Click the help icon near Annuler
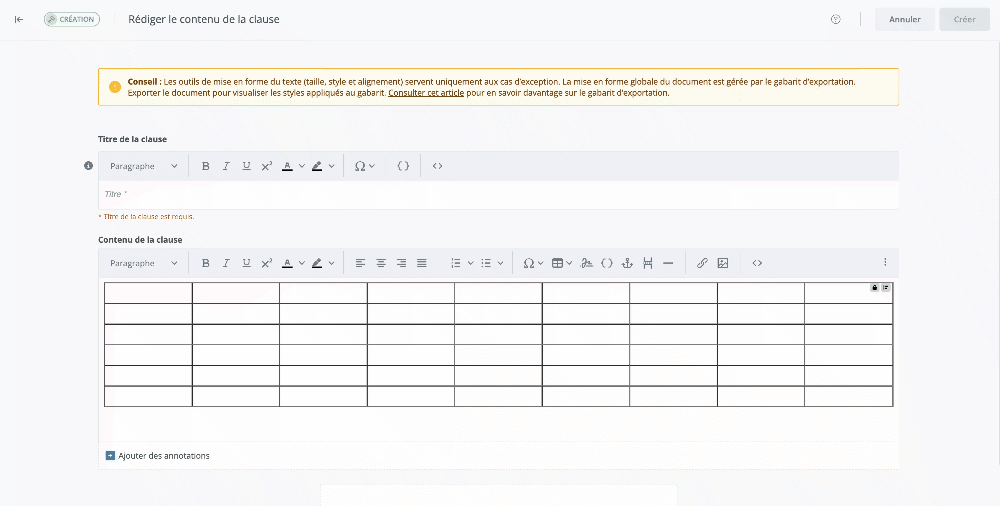 [x=836, y=19]
